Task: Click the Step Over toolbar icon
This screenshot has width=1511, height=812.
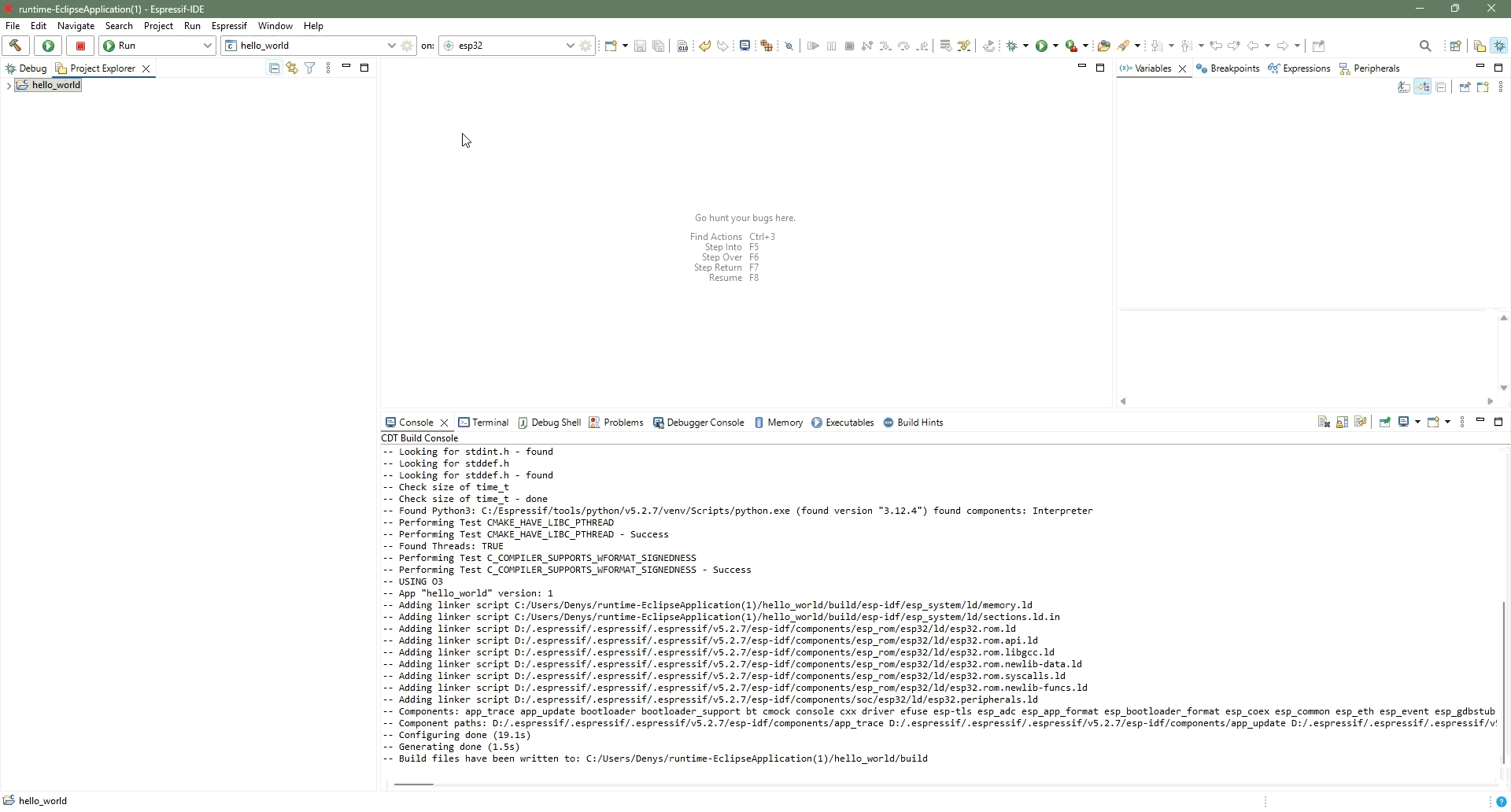Action: pos(903,46)
